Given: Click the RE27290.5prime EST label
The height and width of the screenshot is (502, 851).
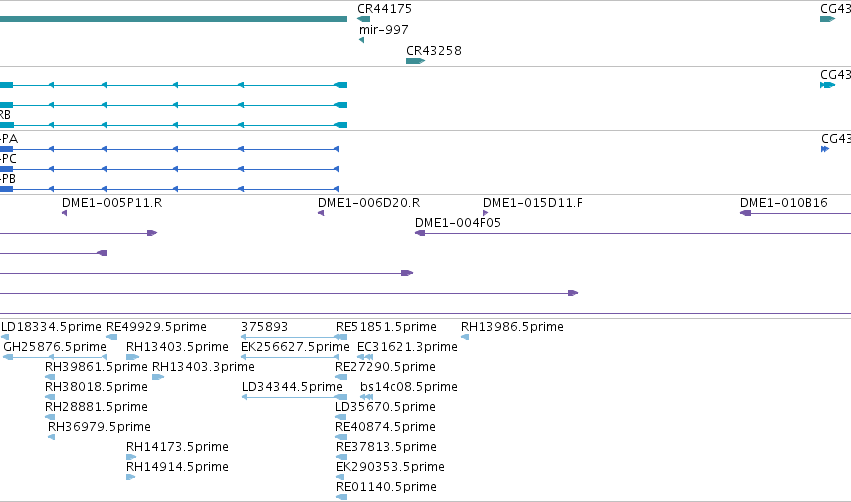Looking at the screenshot, I should coord(385,367).
